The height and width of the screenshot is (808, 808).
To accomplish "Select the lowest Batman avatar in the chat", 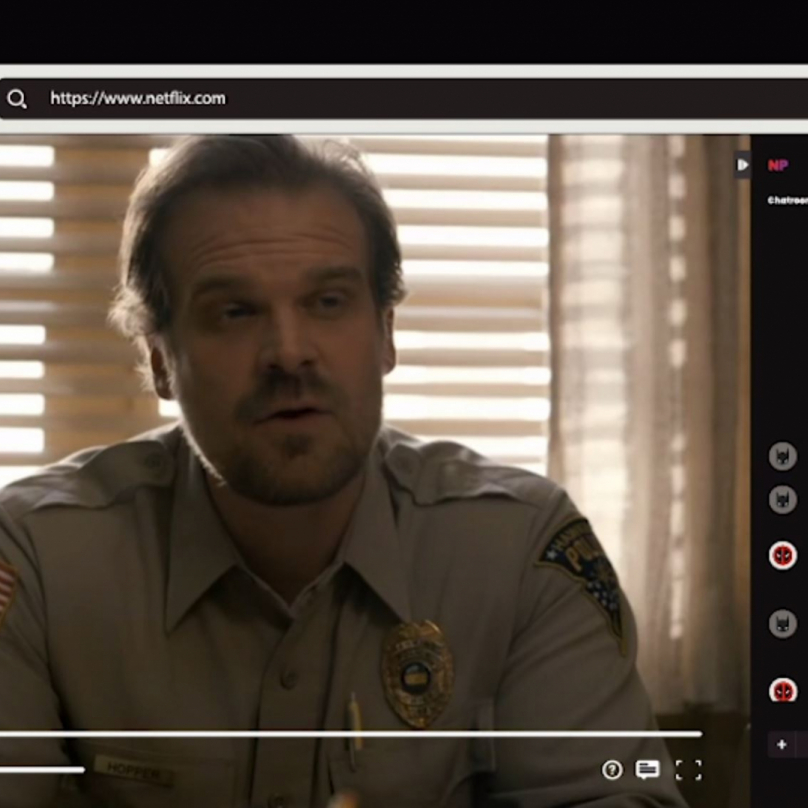I will click(x=783, y=624).
